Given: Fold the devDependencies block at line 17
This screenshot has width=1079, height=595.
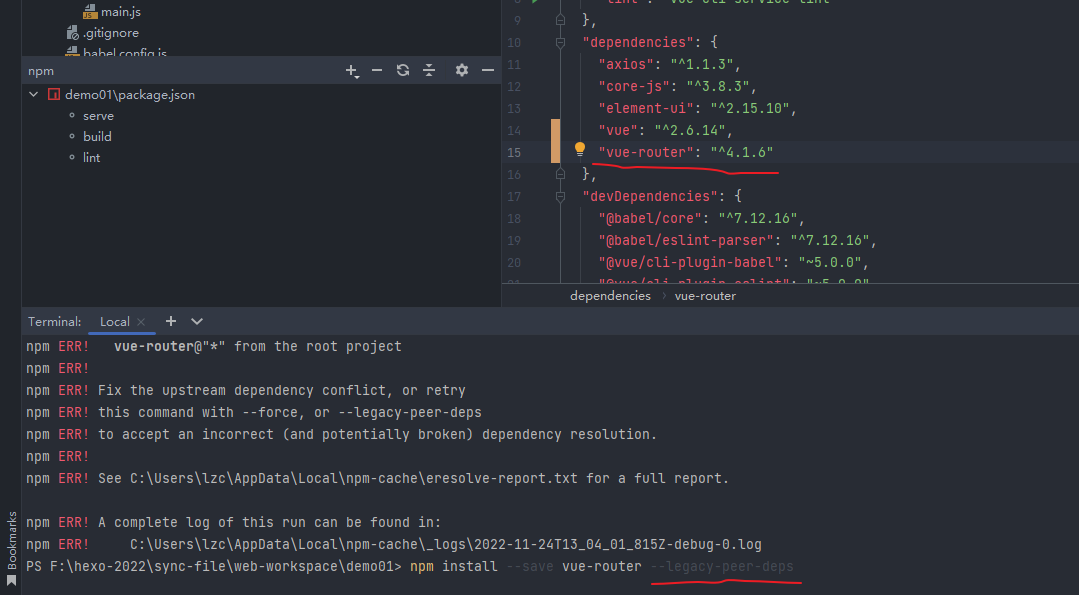Looking at the screenshot, I should (x=560, y=197).
